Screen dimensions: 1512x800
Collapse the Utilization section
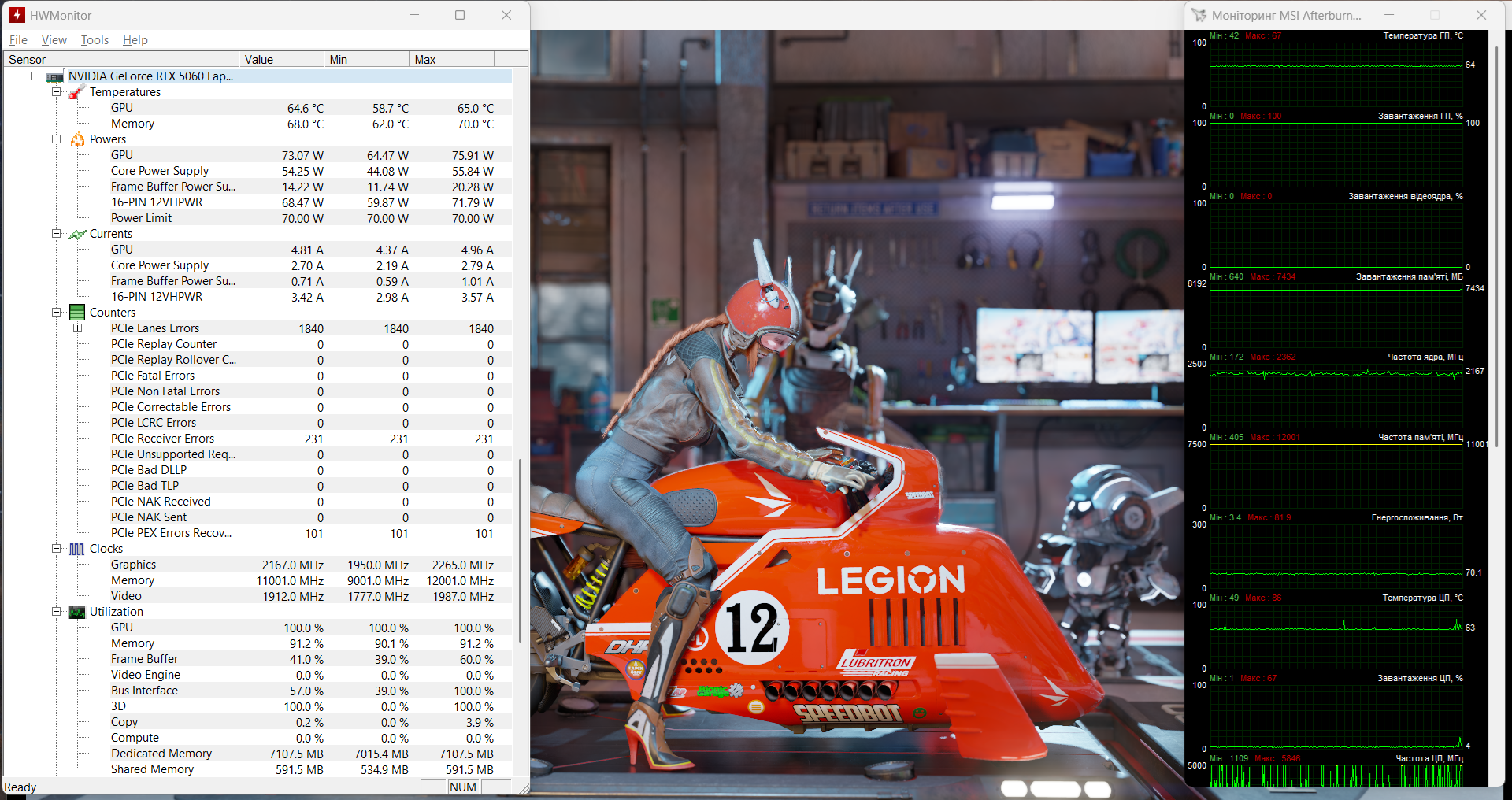(56, 612)
